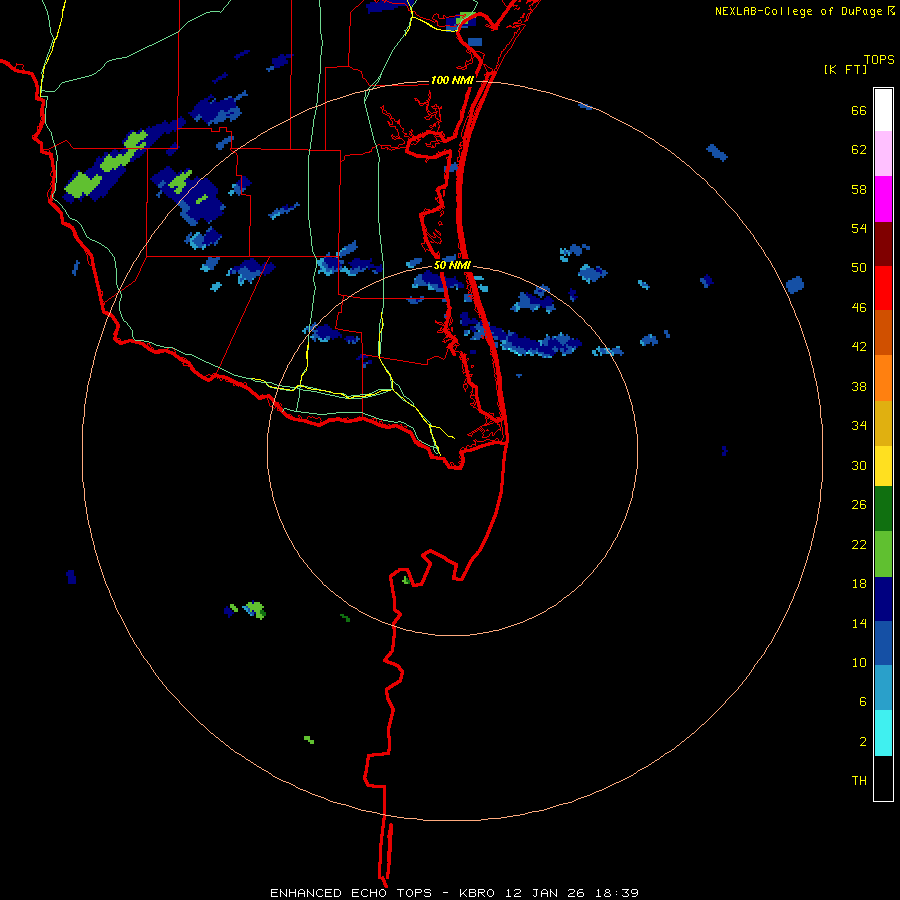
Task: Click legend value 38
Action: click(x=859, y=386)
